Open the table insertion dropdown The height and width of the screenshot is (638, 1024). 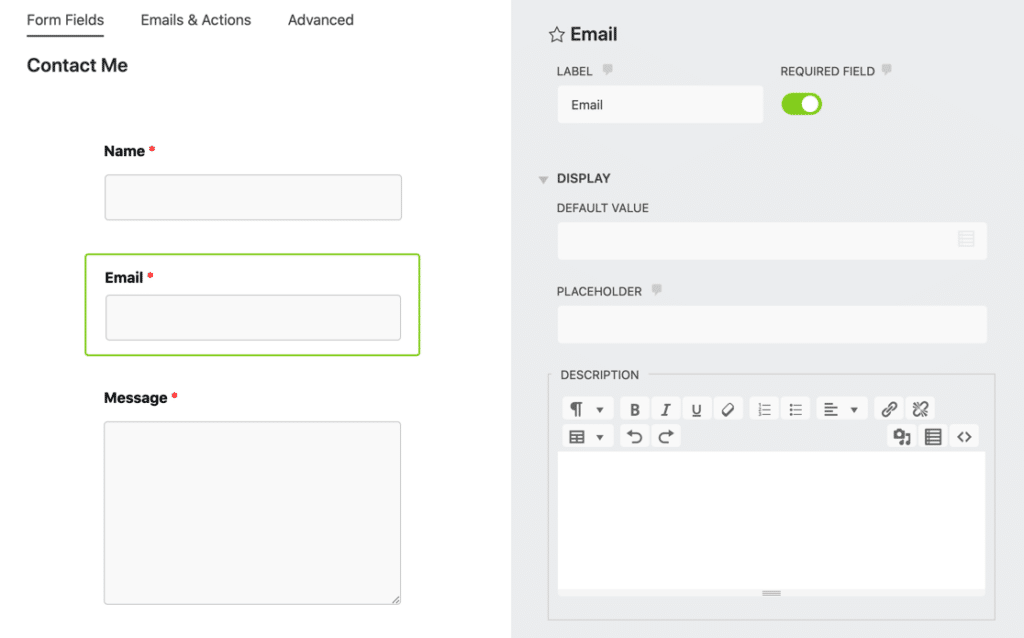(587, 436)
